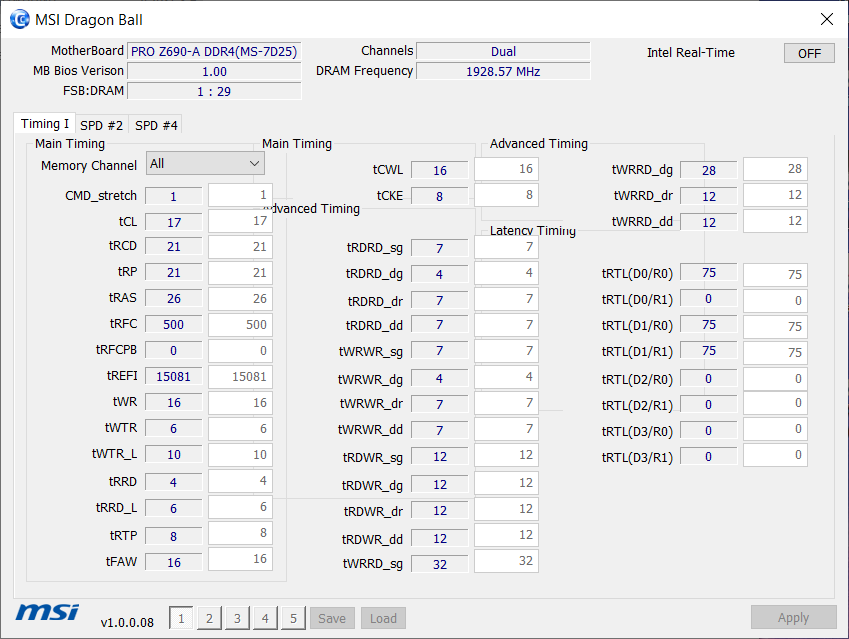Click the Channels value Dual
This screenshot has height=639, width=849.
point(503,51)
